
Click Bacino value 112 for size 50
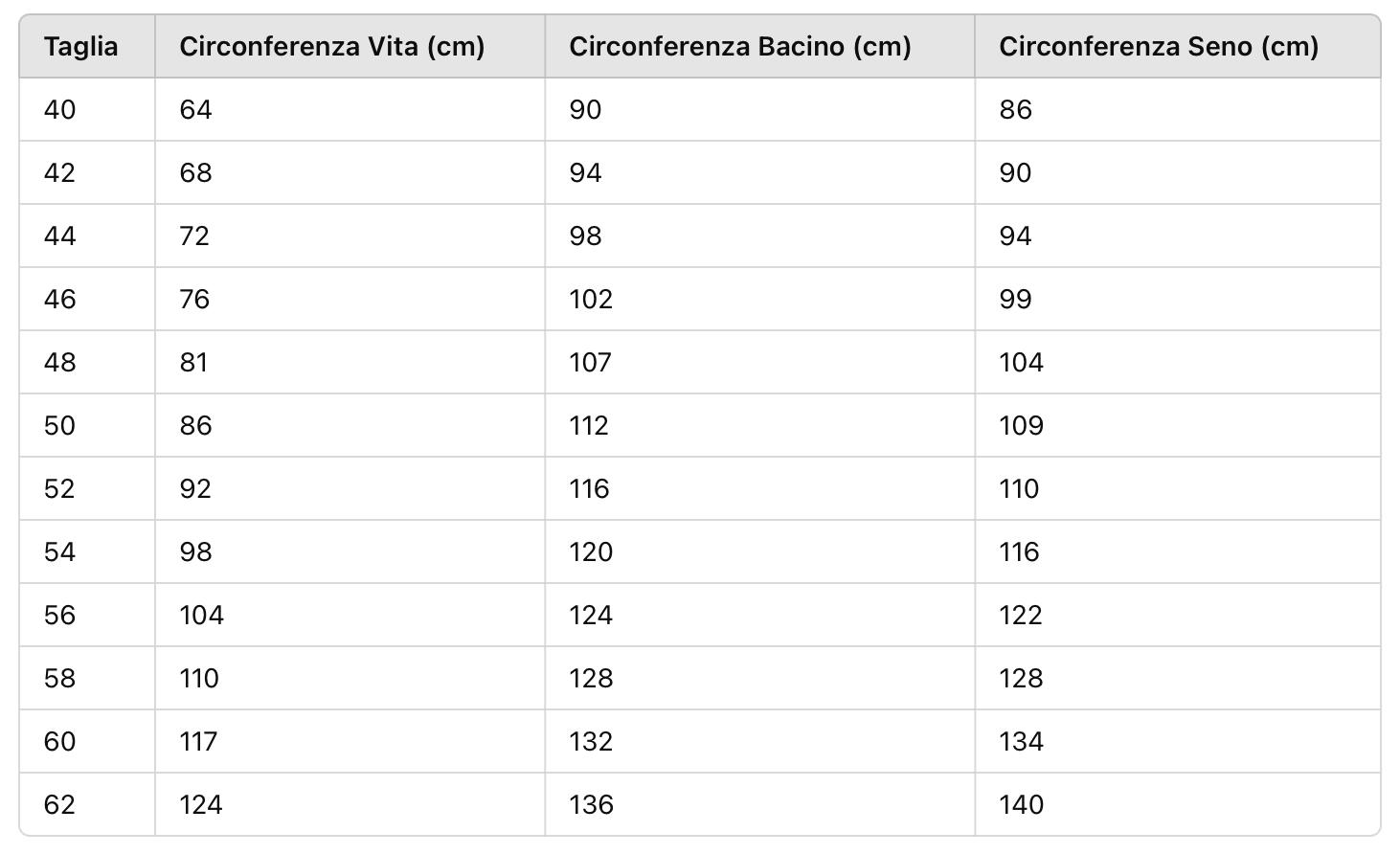589,425
